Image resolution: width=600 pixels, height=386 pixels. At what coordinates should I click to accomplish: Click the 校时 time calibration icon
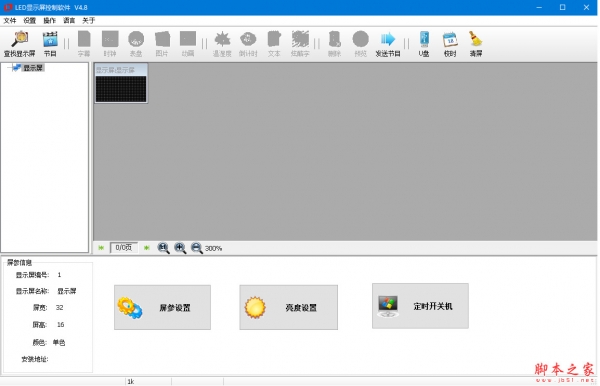450,44
